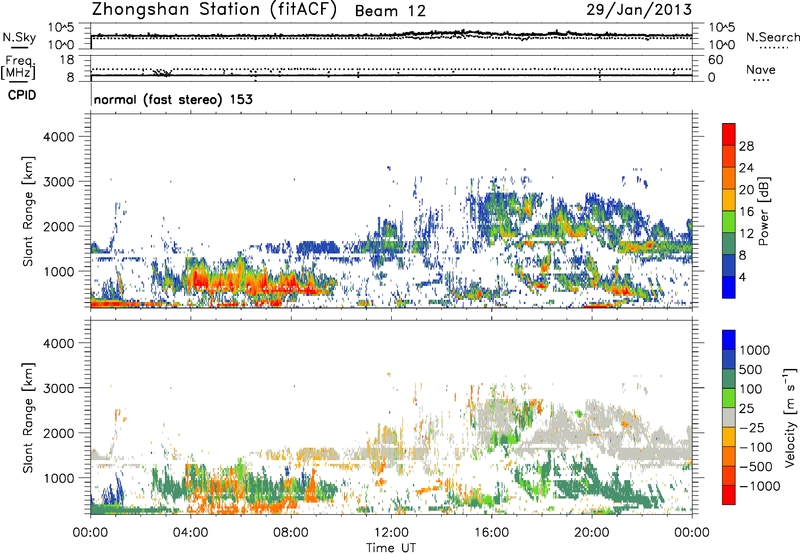This screenshot has height=554, width=800.
Task: Click the dark green 100–500 velocity colorbar segment
Action: pos(729,379)
